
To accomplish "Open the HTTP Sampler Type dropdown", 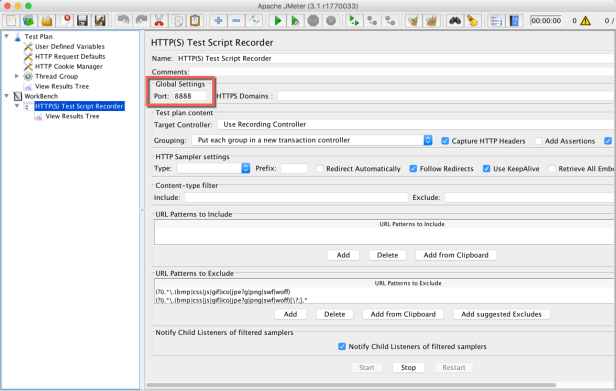I will pos(213,168).
